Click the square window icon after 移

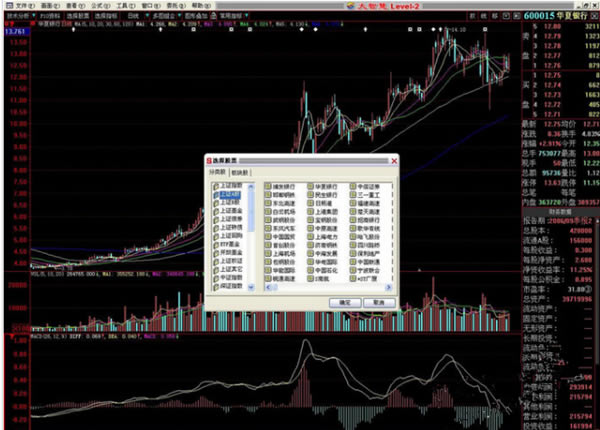click(506, 16)
